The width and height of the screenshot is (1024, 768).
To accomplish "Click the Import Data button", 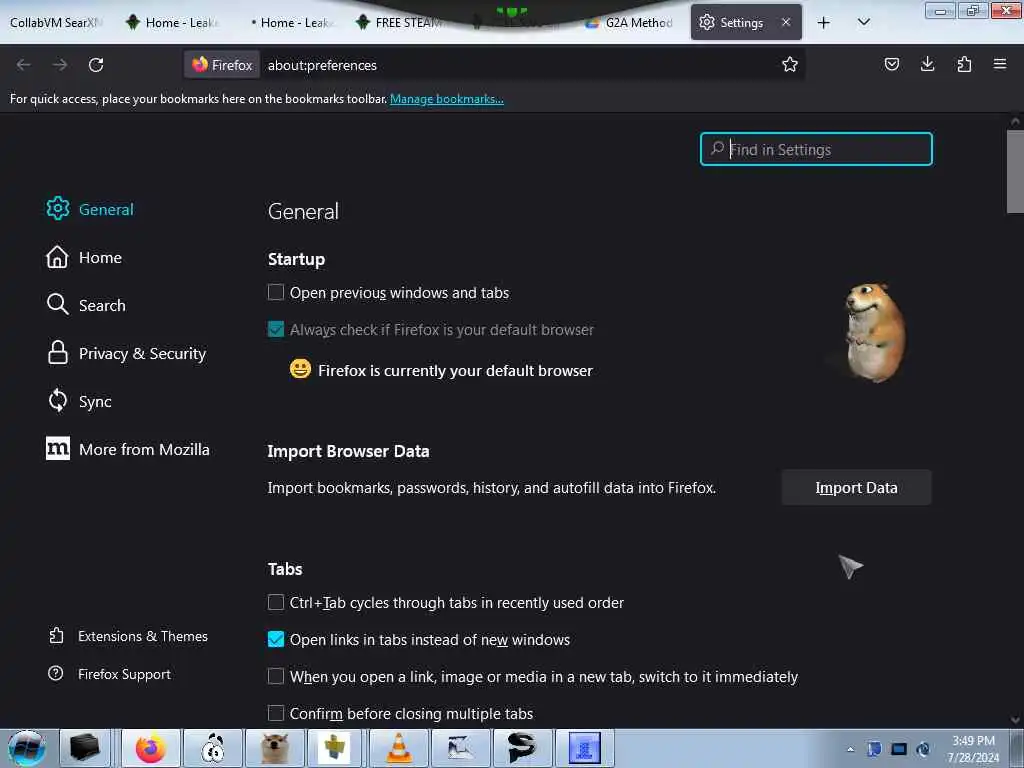I will (x=856, y=488).
